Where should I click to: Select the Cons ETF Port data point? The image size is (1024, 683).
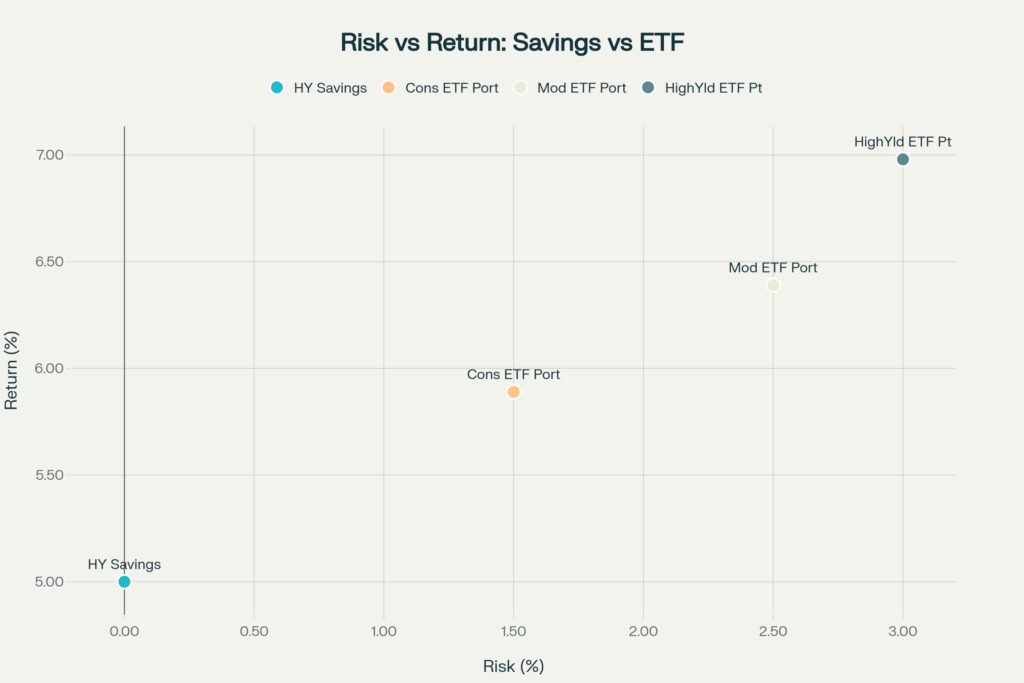(x=513, y=392)
